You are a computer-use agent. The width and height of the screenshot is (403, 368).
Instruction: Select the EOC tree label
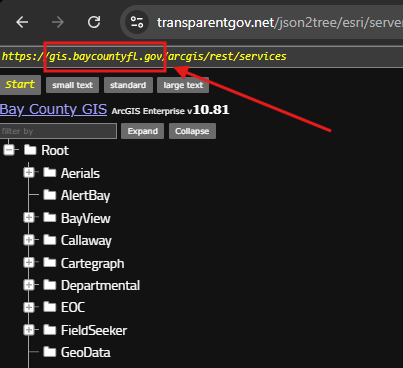pos(73,307)
